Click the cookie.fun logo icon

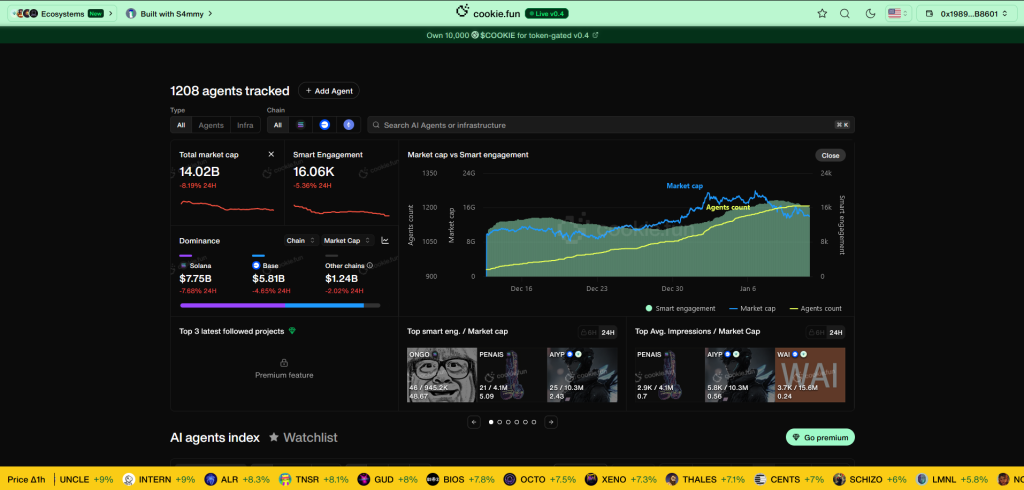point(463,12)
